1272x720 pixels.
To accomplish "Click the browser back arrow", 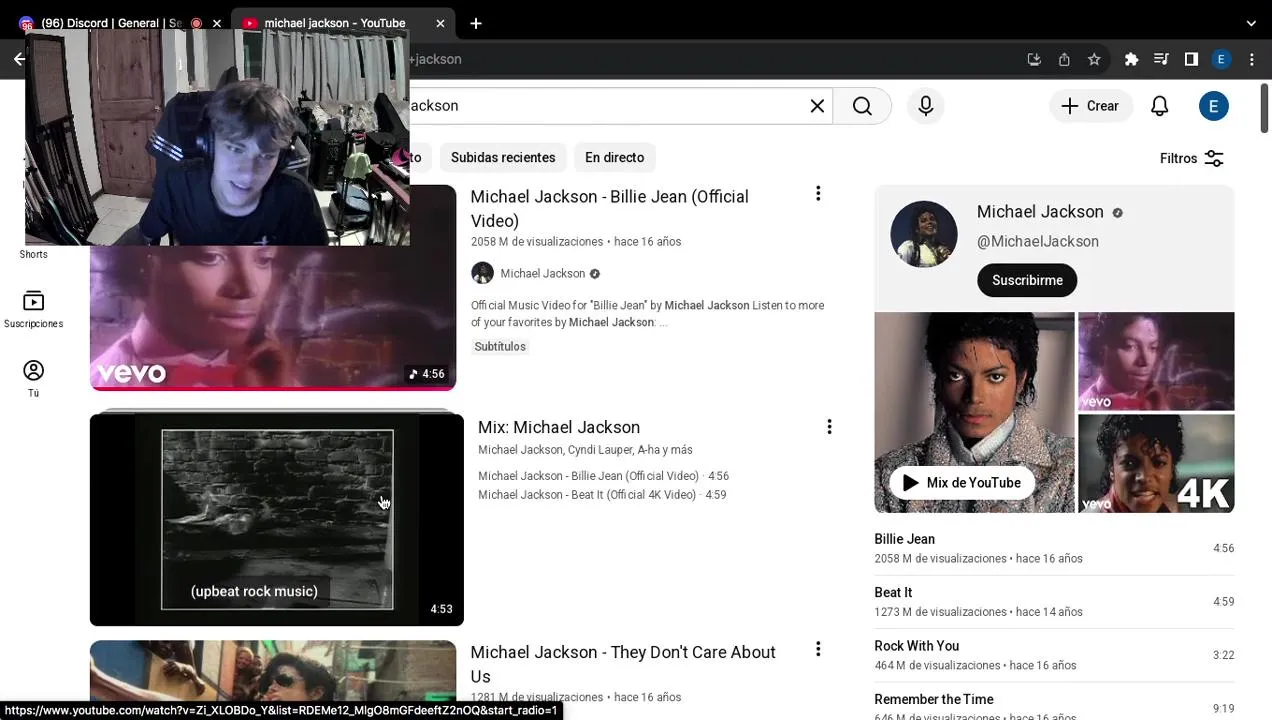I will click(18, 59).
